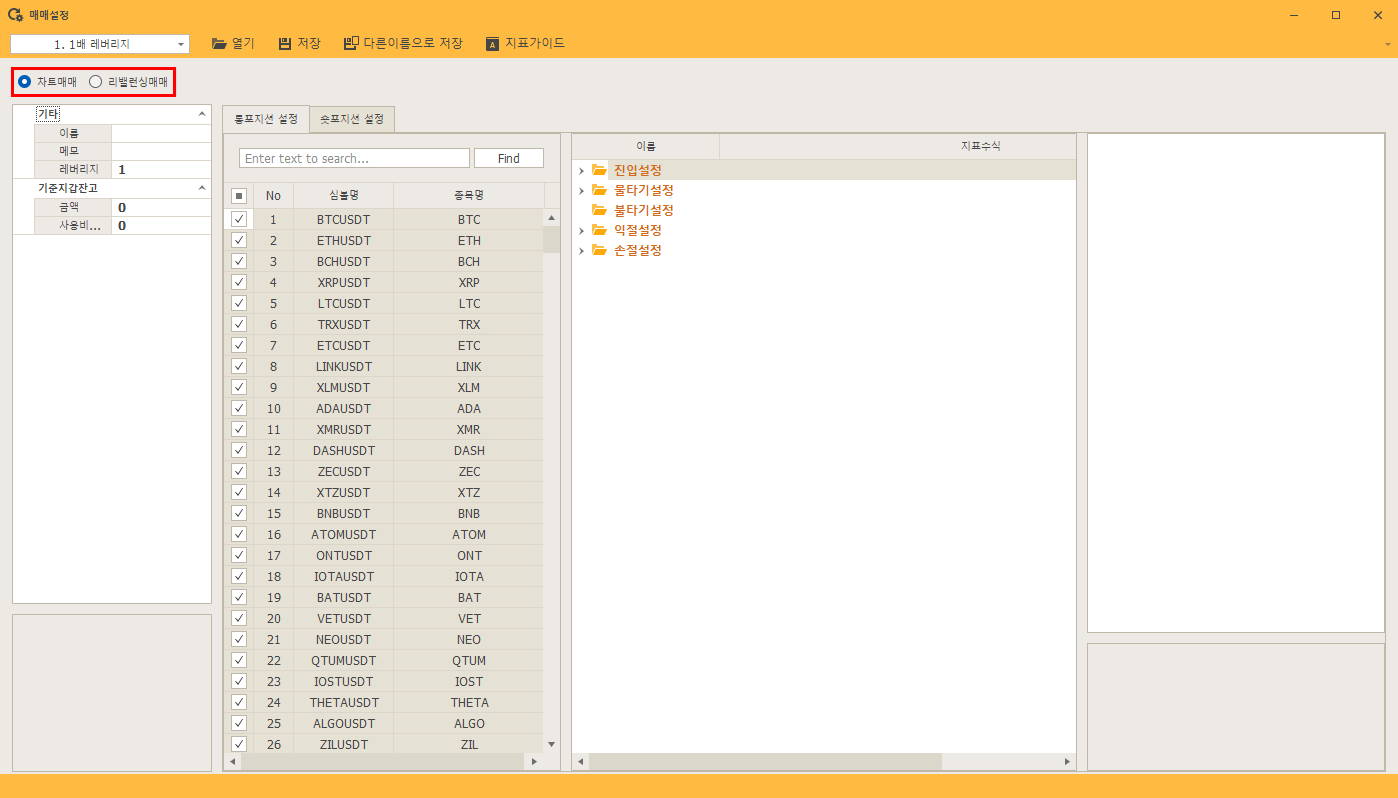Click the folder icon beside 손절설정

pyautogui.click(x=599, y=250)
